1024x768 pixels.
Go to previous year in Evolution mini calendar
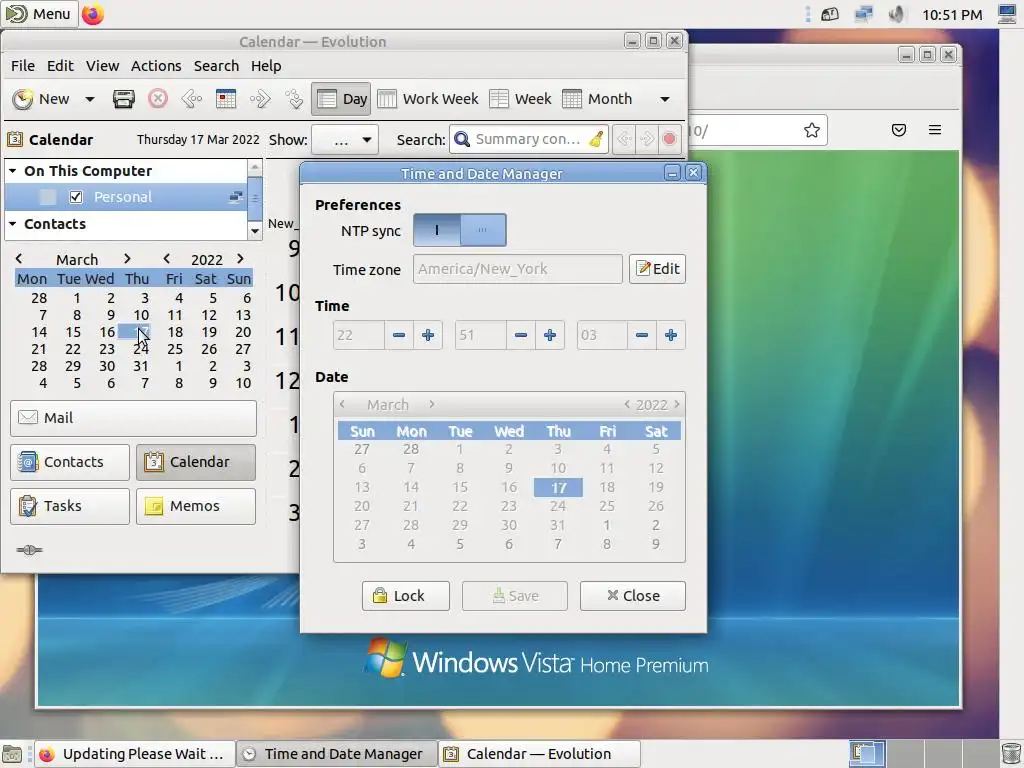[167, 259]
